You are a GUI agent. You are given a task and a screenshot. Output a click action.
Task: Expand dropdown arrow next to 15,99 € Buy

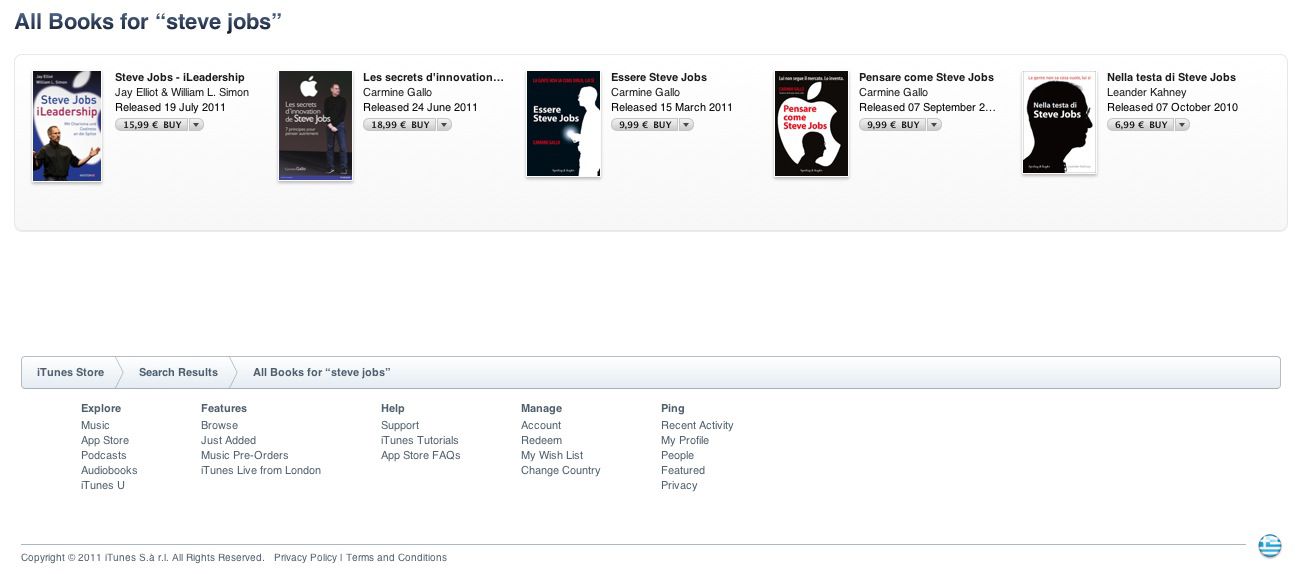[196, 125]
